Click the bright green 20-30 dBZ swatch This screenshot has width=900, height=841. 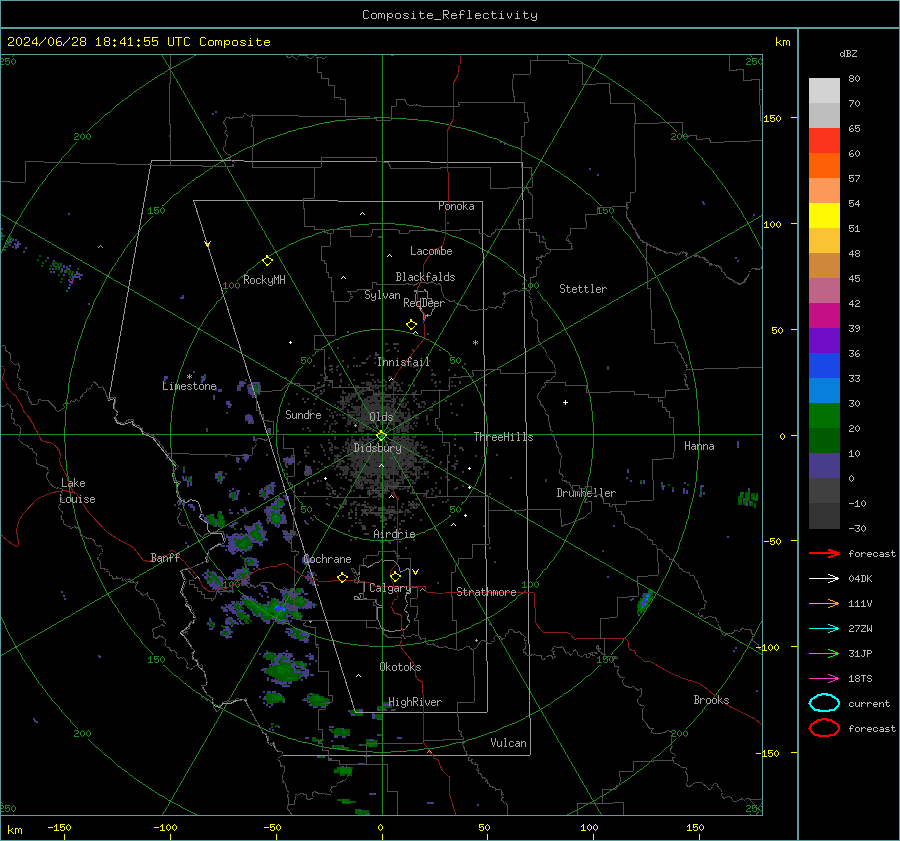click(824, 416)
